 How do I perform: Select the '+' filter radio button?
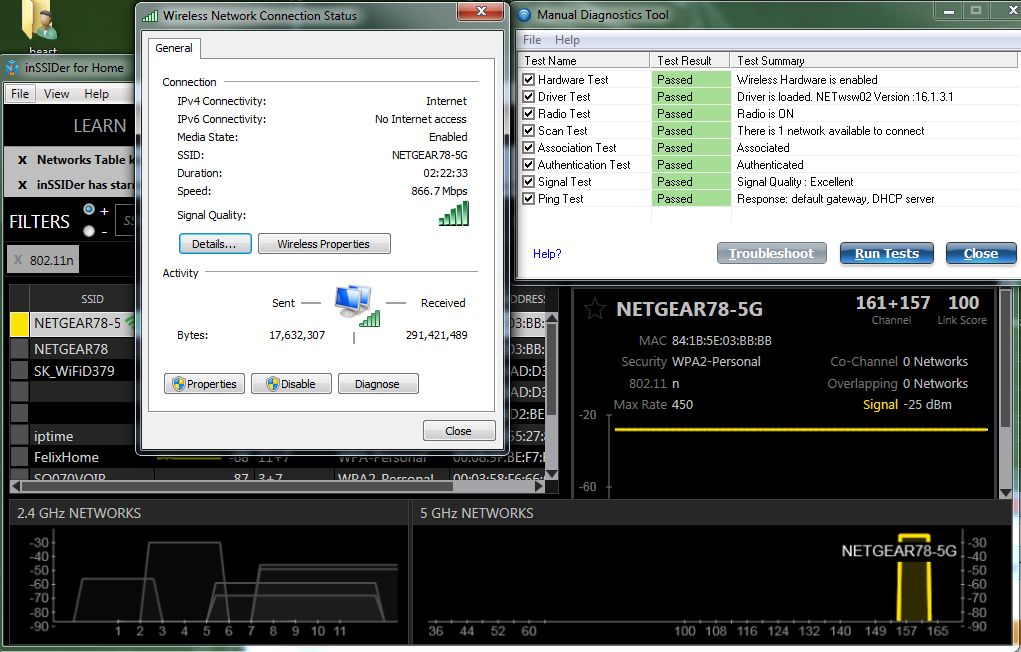[89, 210]
